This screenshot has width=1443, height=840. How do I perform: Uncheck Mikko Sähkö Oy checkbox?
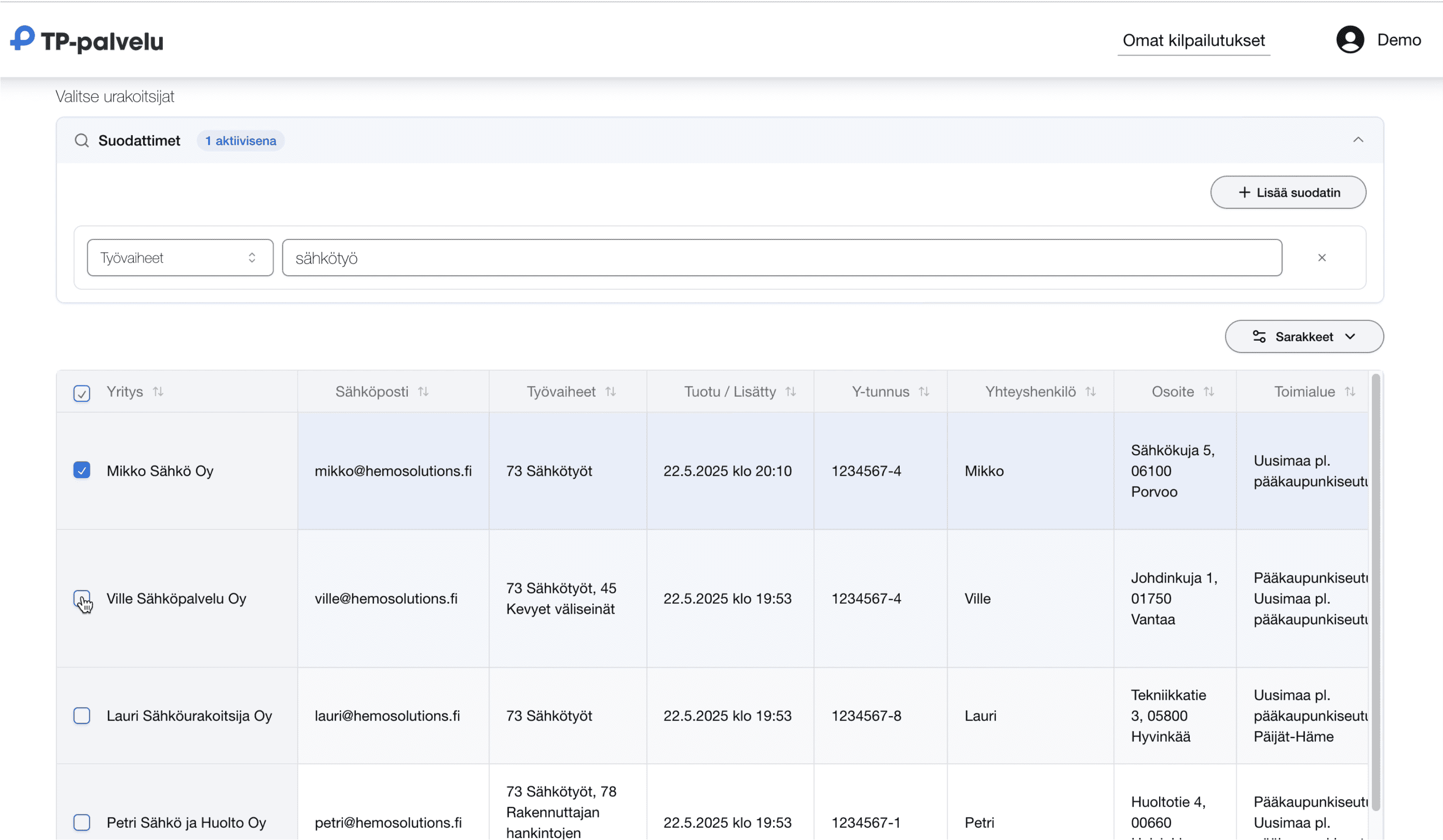coord(82,471)
